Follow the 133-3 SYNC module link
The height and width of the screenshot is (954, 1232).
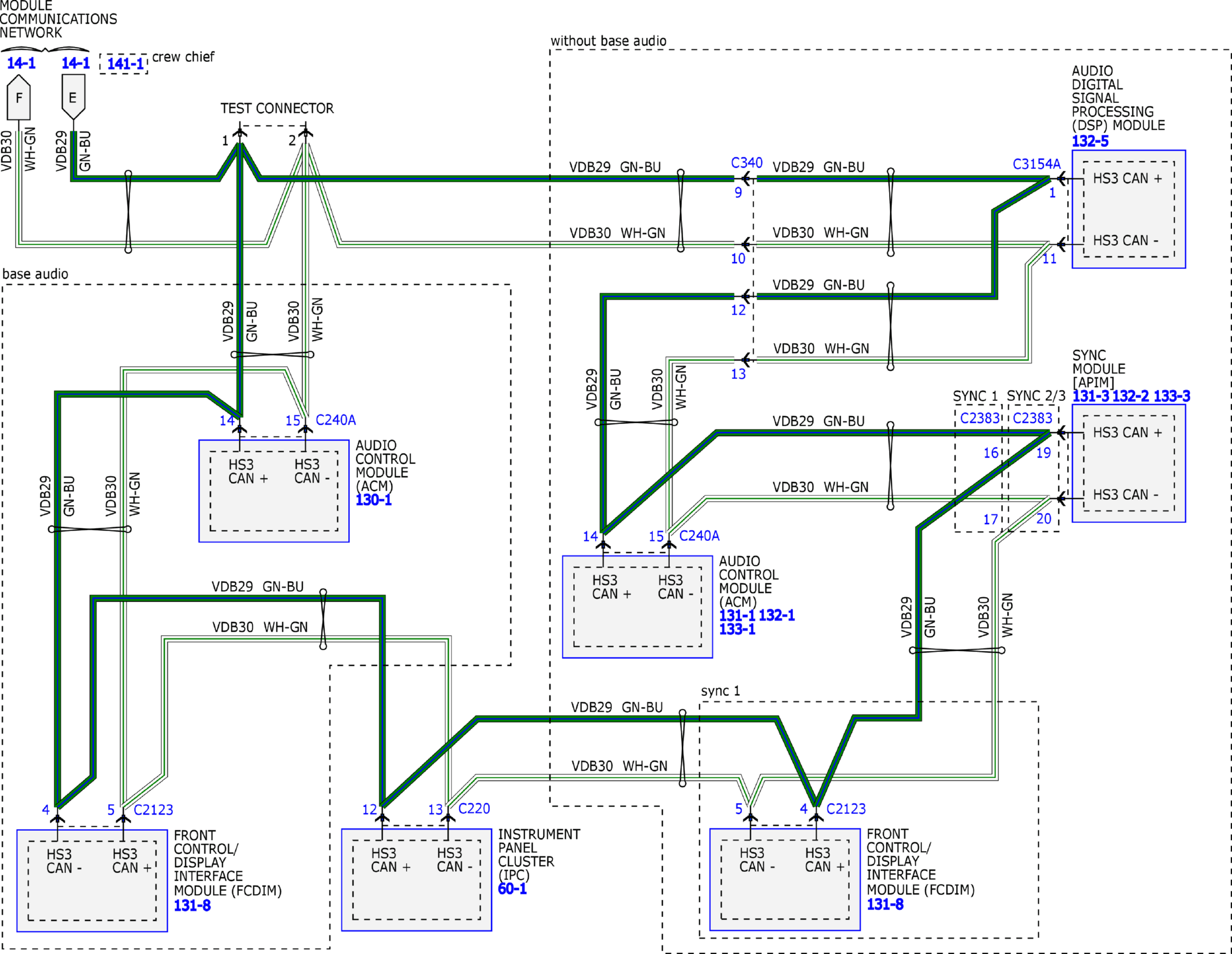pyautogui.click(x=1171, y=396)
